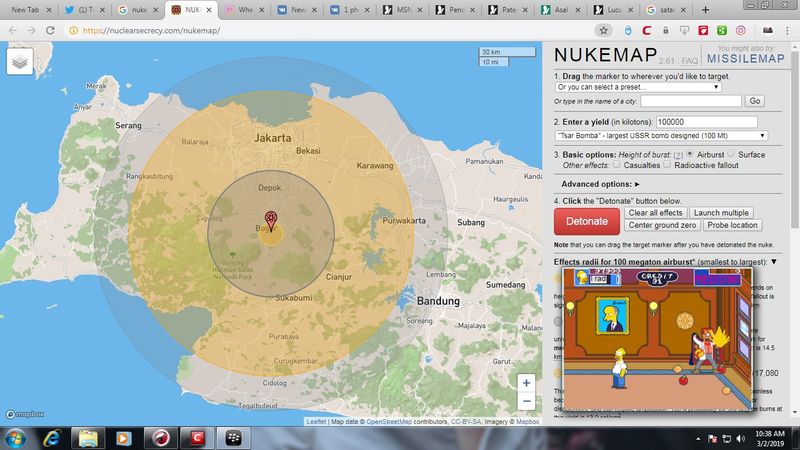
Task: Open the Tsar Bomba yield preset dropdown
Action: tap(661, 136)
